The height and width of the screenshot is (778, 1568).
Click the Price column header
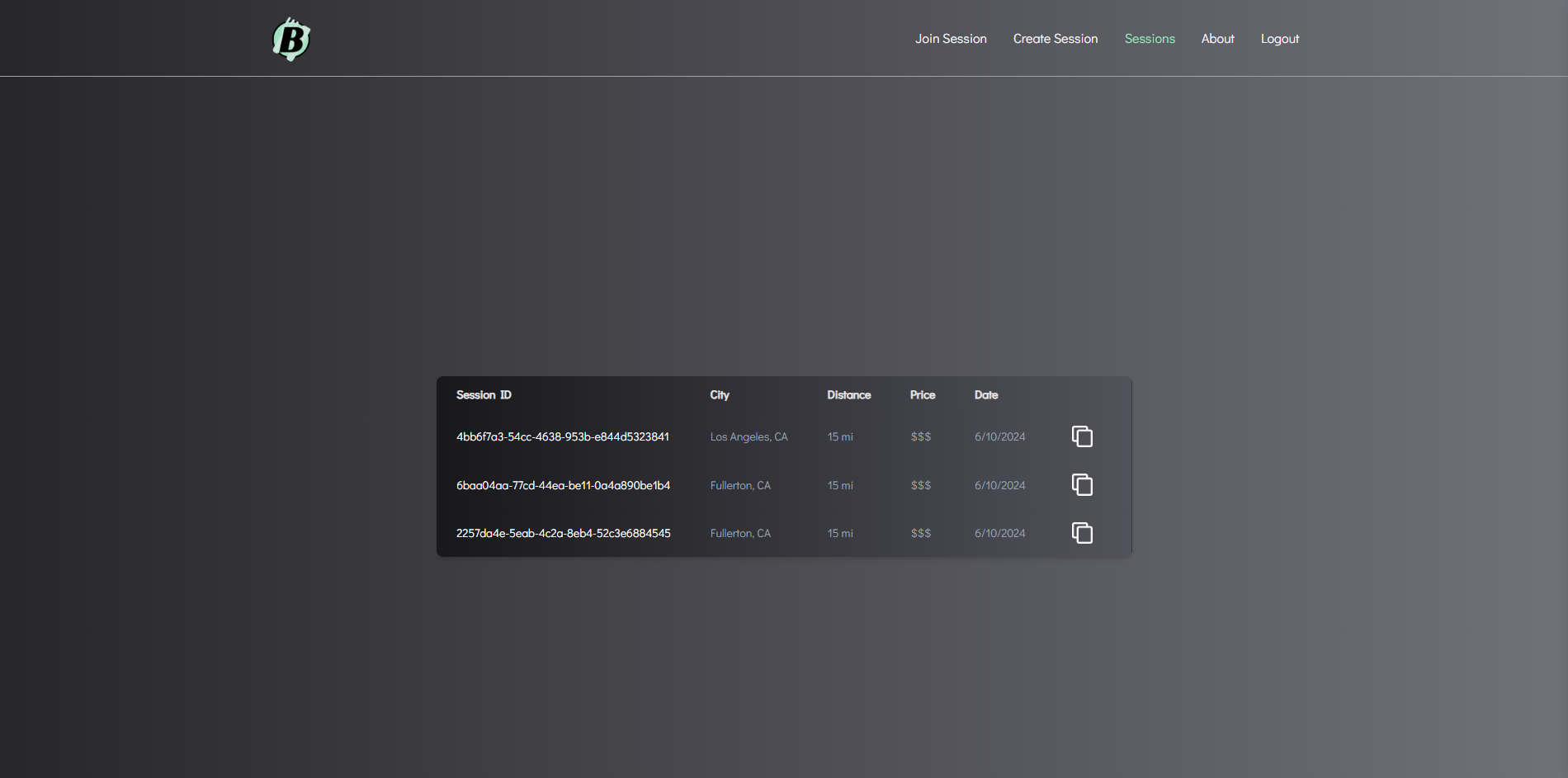coord(923,395)
